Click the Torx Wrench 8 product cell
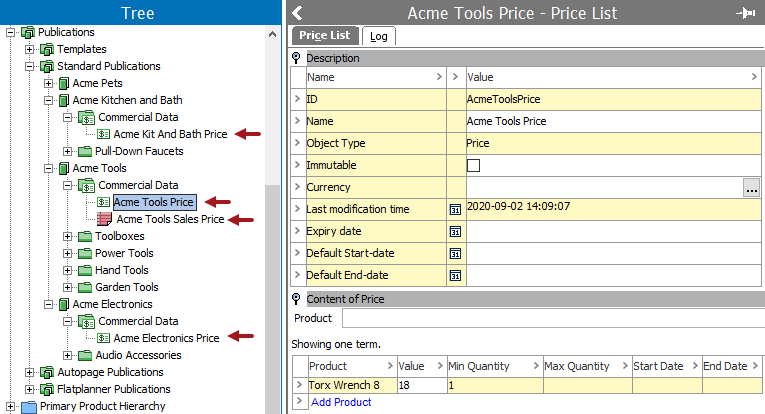The width and height of the screenshot is (765, 414). [352, 385]
